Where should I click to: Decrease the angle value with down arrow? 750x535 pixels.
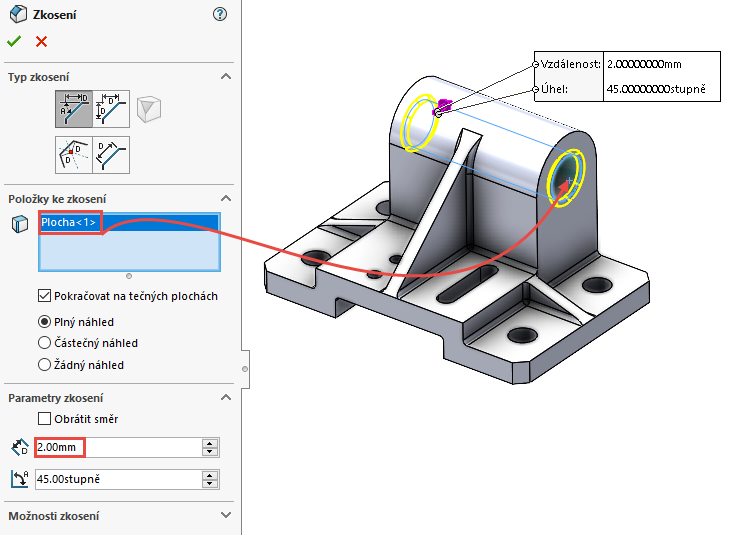point(210,484)
